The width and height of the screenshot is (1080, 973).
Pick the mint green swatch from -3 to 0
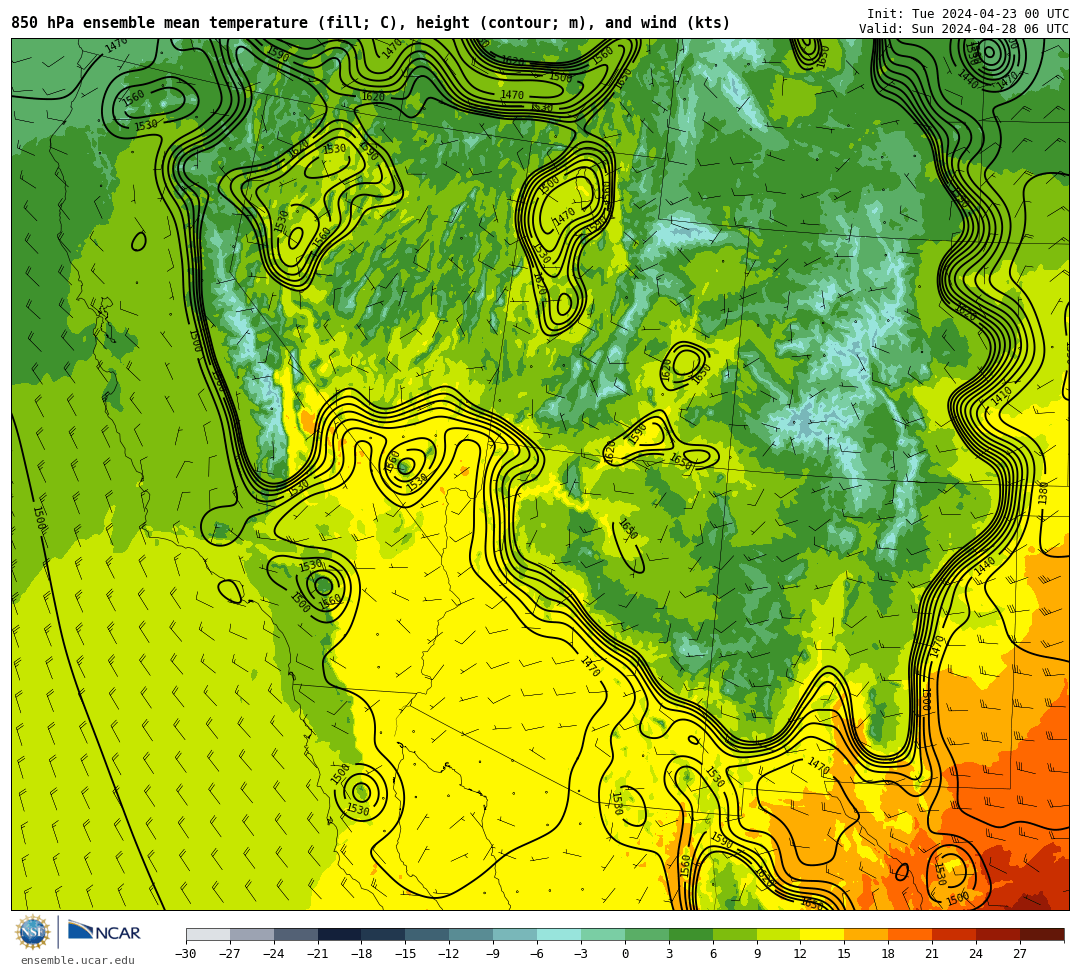[603, 934]
